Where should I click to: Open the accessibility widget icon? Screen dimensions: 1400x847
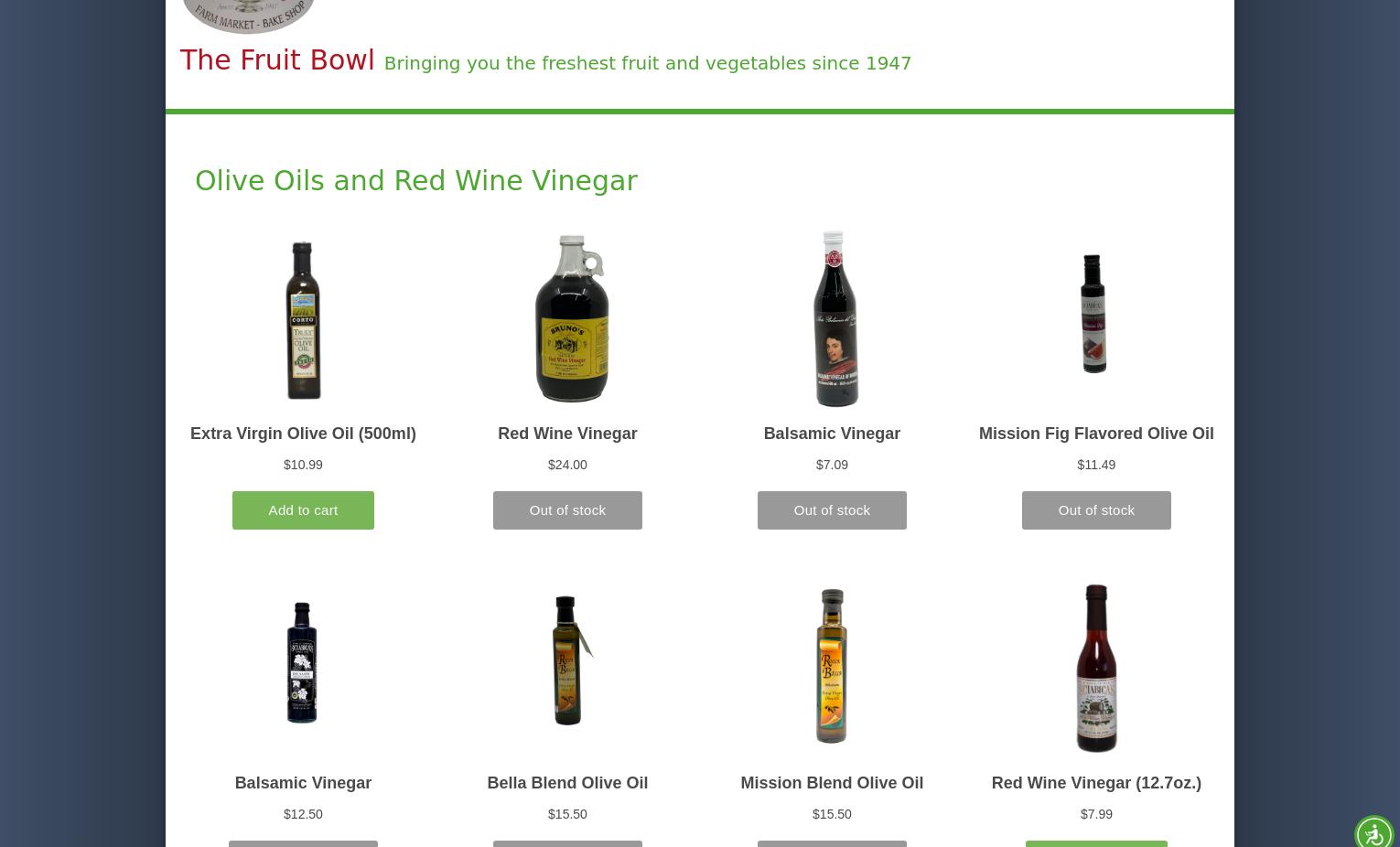pos(1373,831)
